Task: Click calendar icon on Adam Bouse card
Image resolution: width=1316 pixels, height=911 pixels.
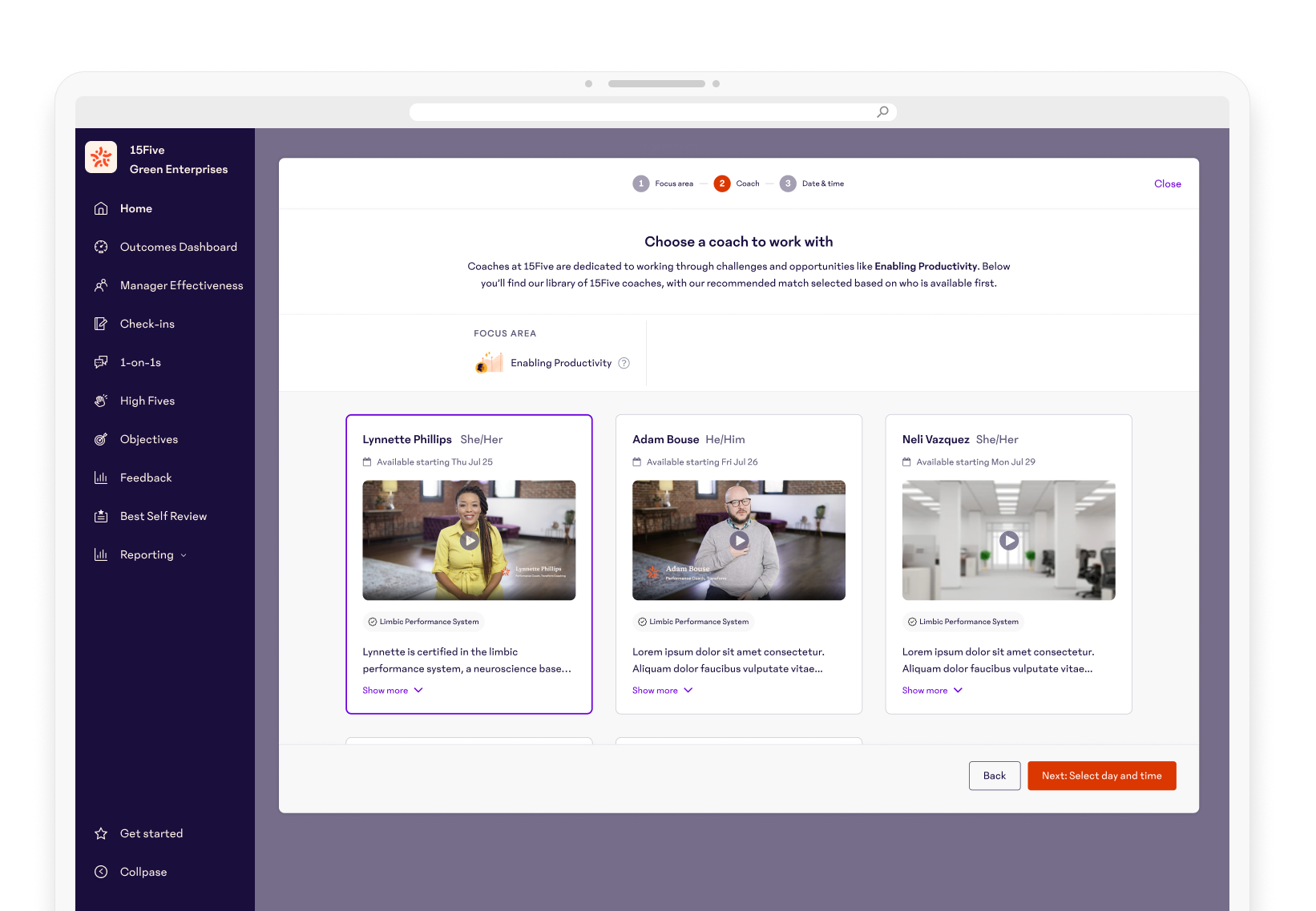Action: click(x=637, y=462)
